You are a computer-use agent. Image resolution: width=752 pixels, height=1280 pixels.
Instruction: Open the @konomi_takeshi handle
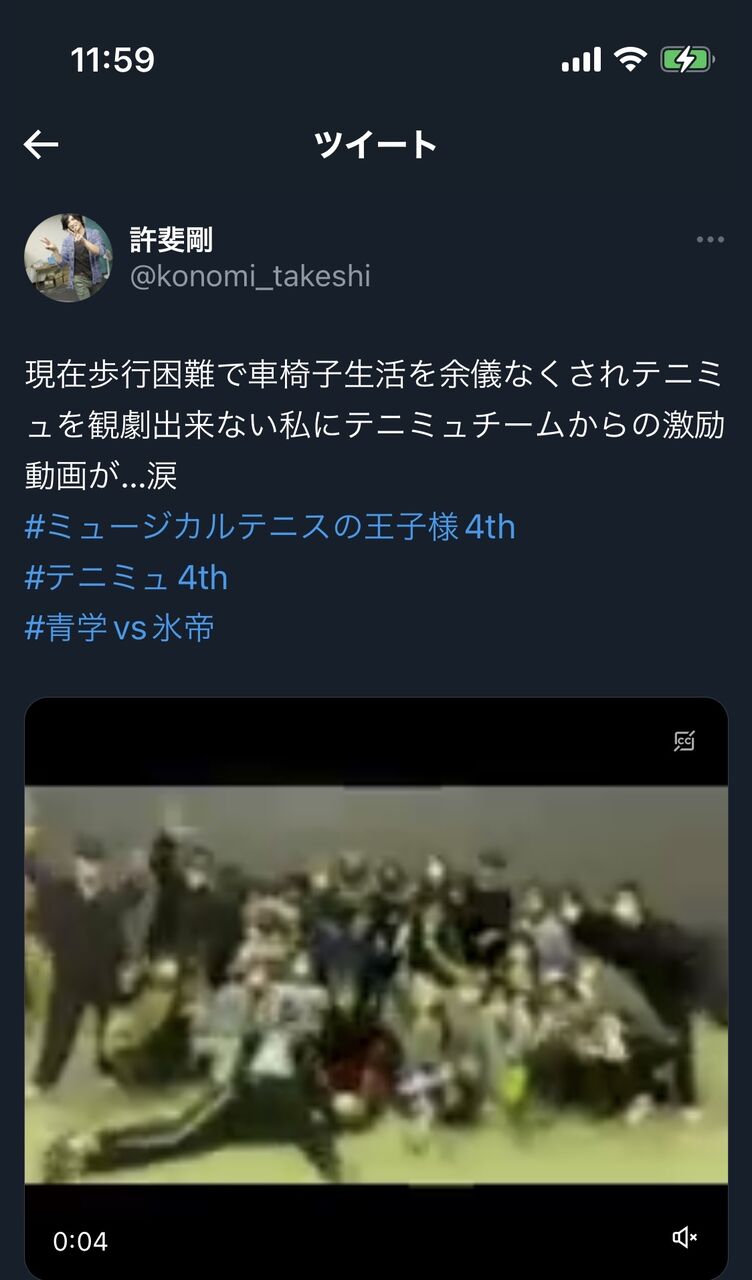(x=250, y=276)
